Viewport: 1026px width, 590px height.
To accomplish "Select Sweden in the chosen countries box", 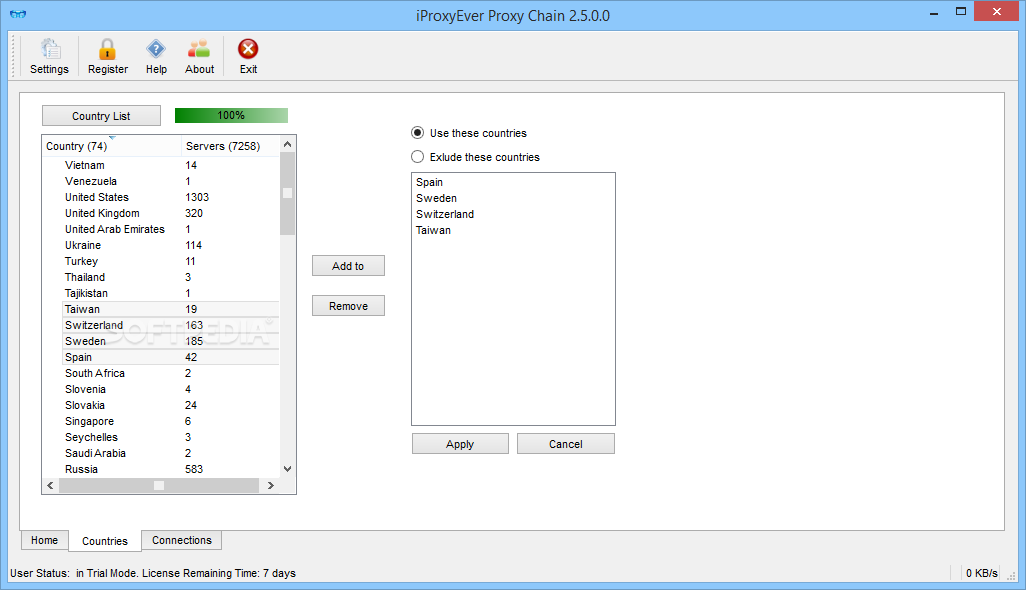I will pyautogui.click(x=436, y=198).
